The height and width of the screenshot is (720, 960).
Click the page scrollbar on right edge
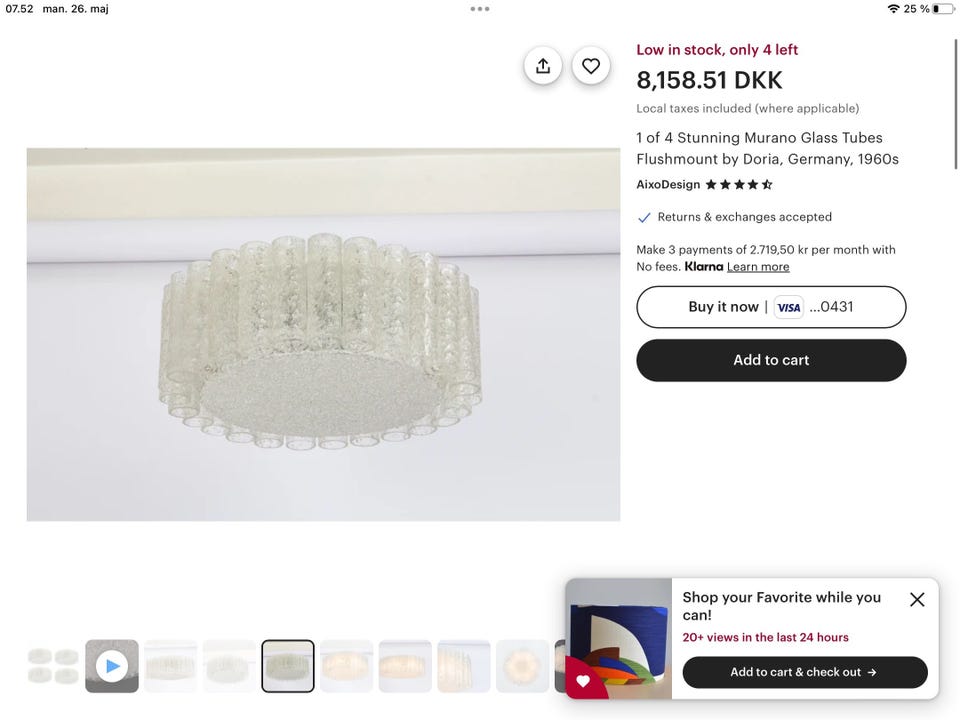point(956,100)
